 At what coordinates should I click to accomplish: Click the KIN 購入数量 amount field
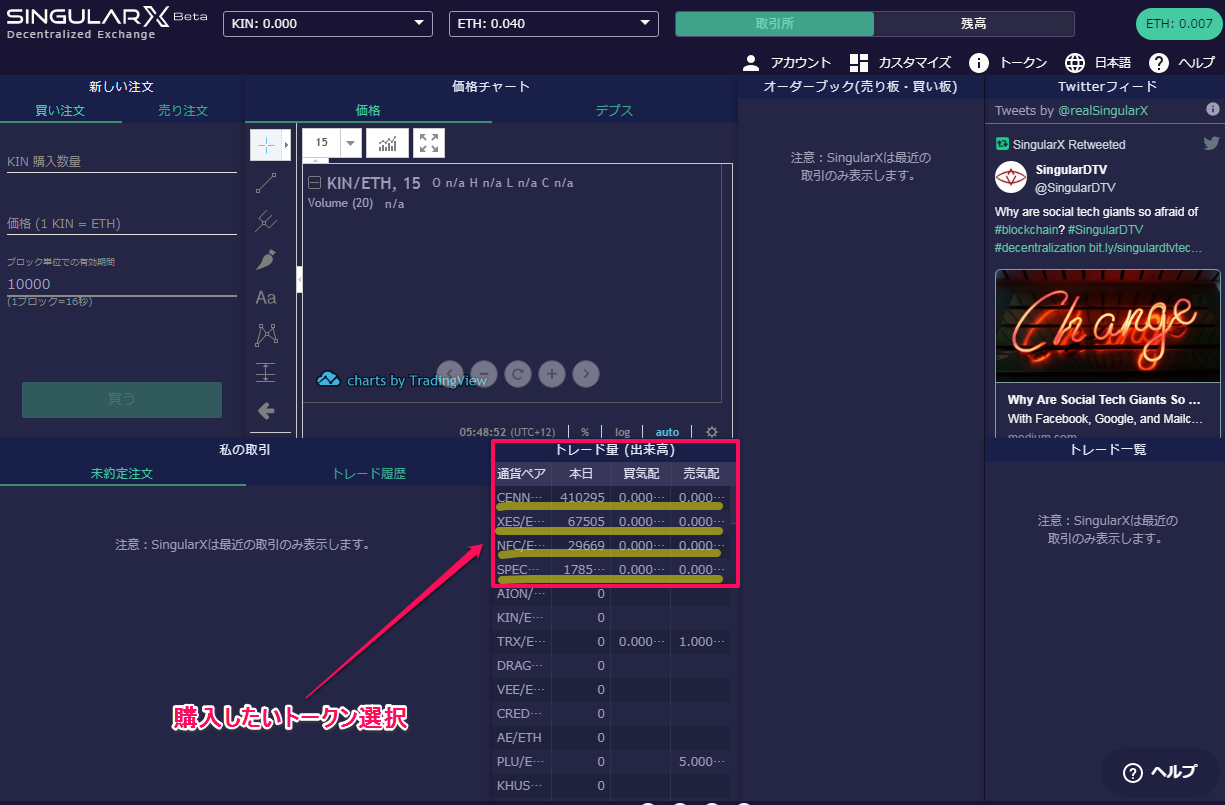click(122, 161)
